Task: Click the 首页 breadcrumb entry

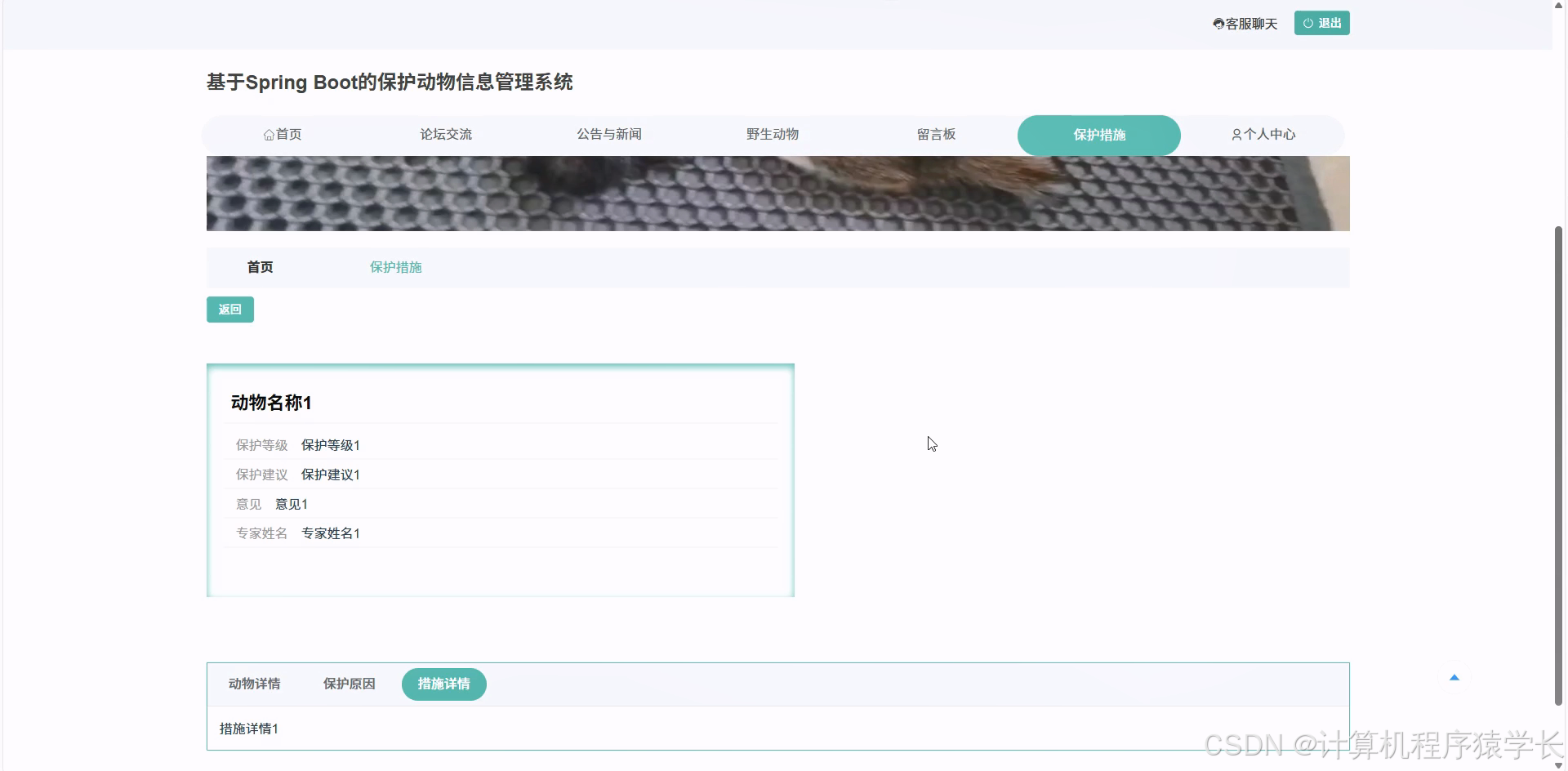Action: click(x=259, y=267)
